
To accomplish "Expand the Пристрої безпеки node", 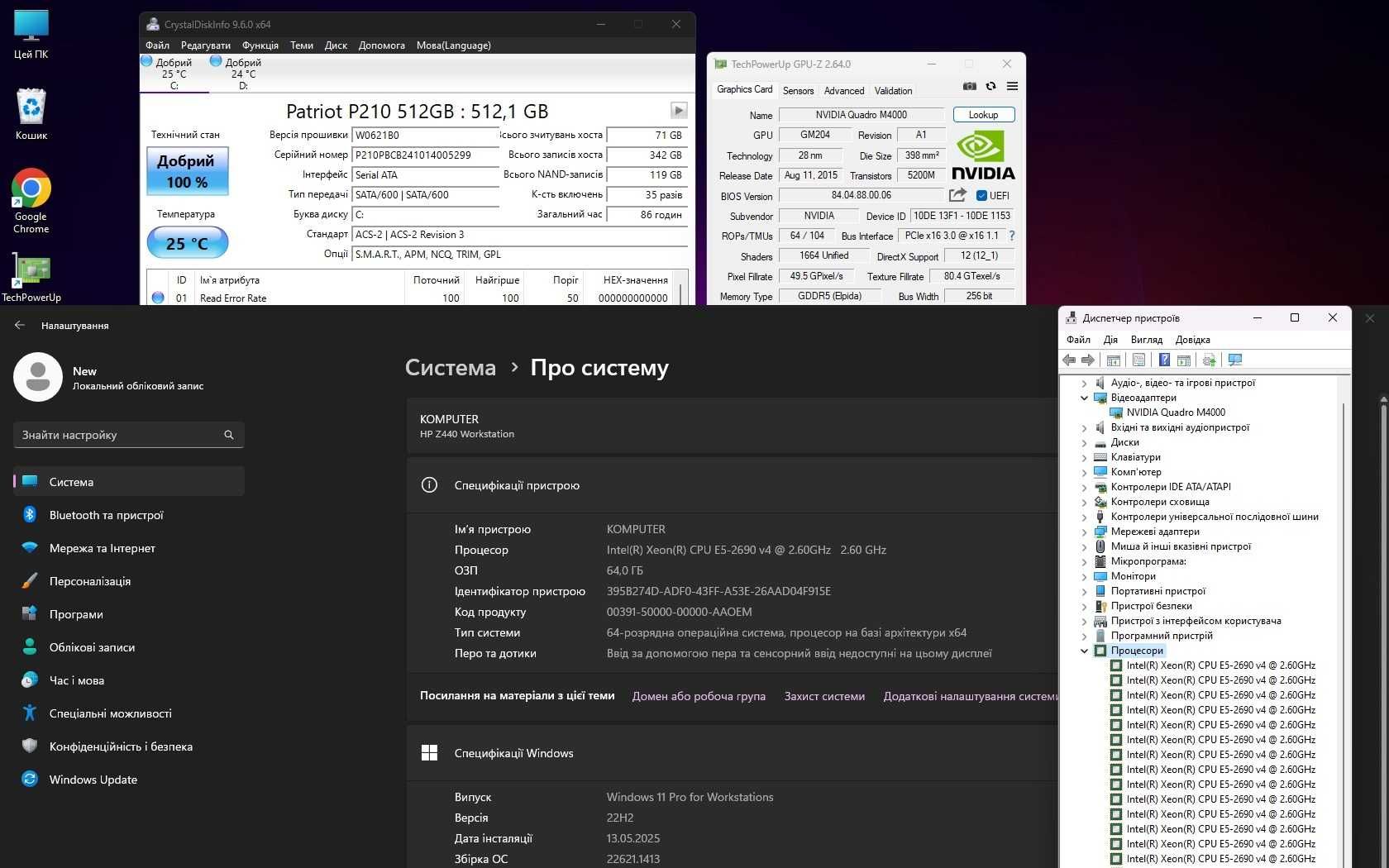I will pos(1084,606).
